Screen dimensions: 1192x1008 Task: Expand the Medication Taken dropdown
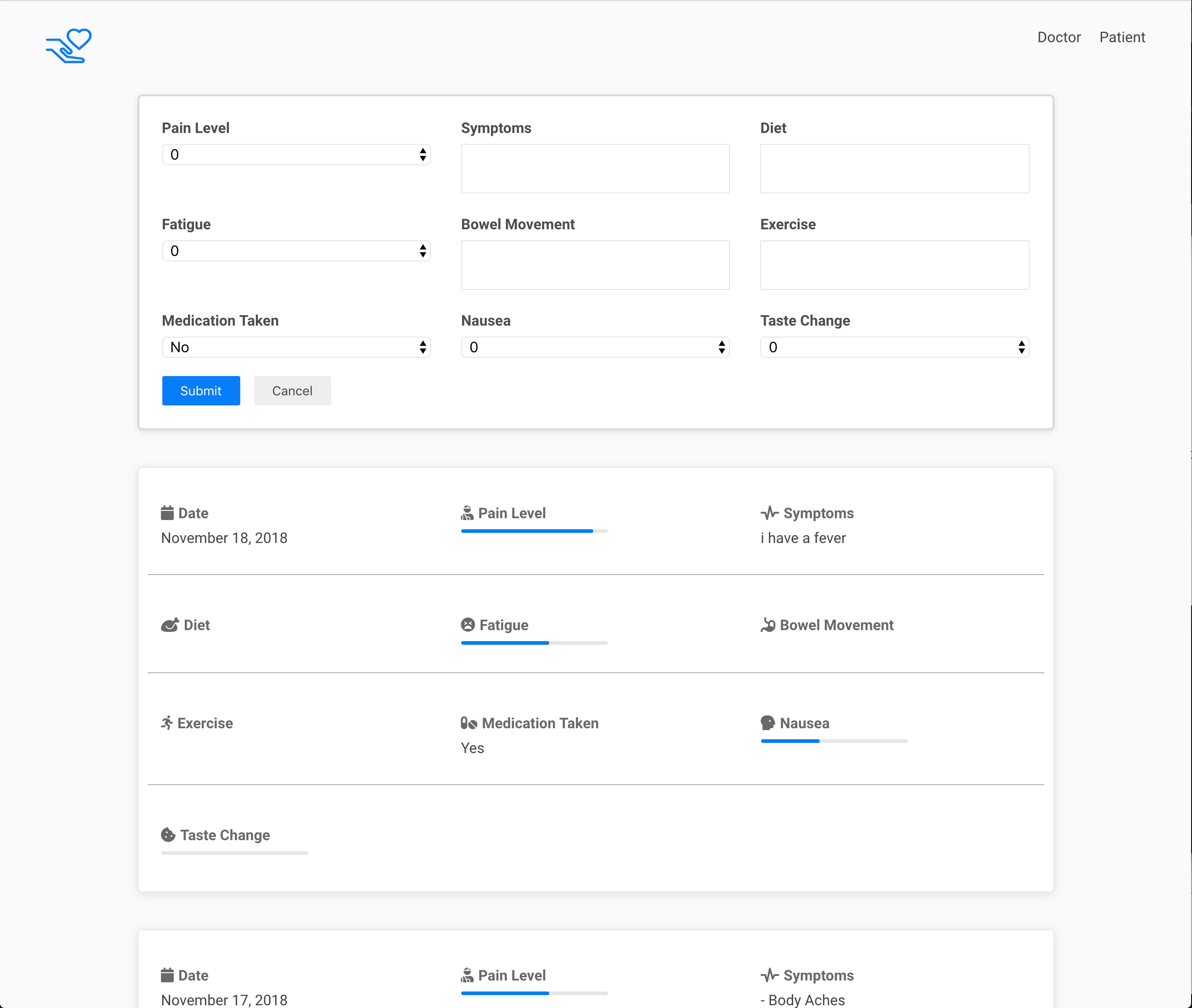click(296, 348)
